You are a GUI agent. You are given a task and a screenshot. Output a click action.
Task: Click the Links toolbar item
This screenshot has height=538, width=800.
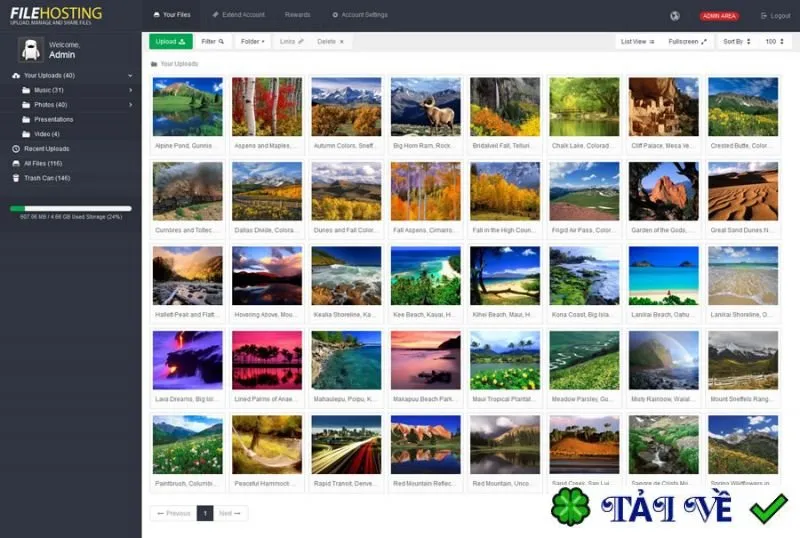pos(291,41)
